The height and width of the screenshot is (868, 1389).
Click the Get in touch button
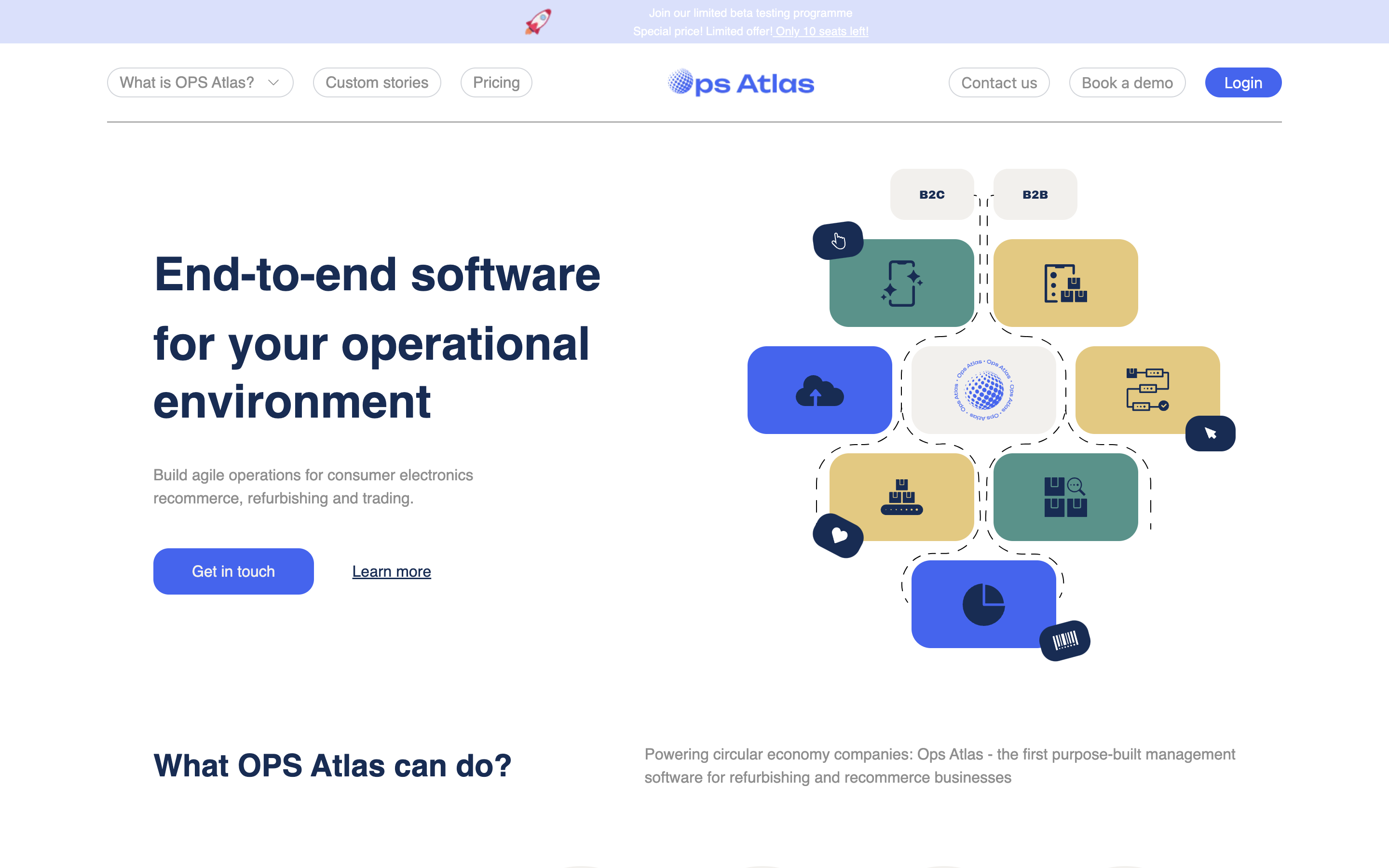pos(233,571)
